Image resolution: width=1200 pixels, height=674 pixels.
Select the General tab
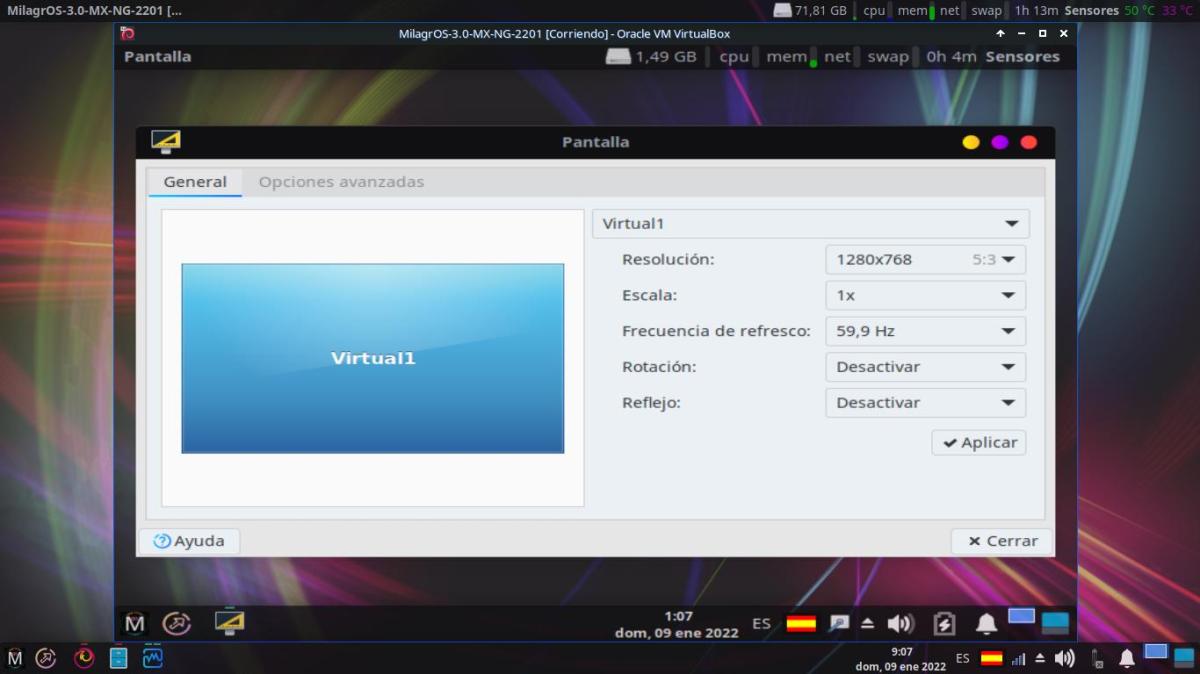[195, 182]
